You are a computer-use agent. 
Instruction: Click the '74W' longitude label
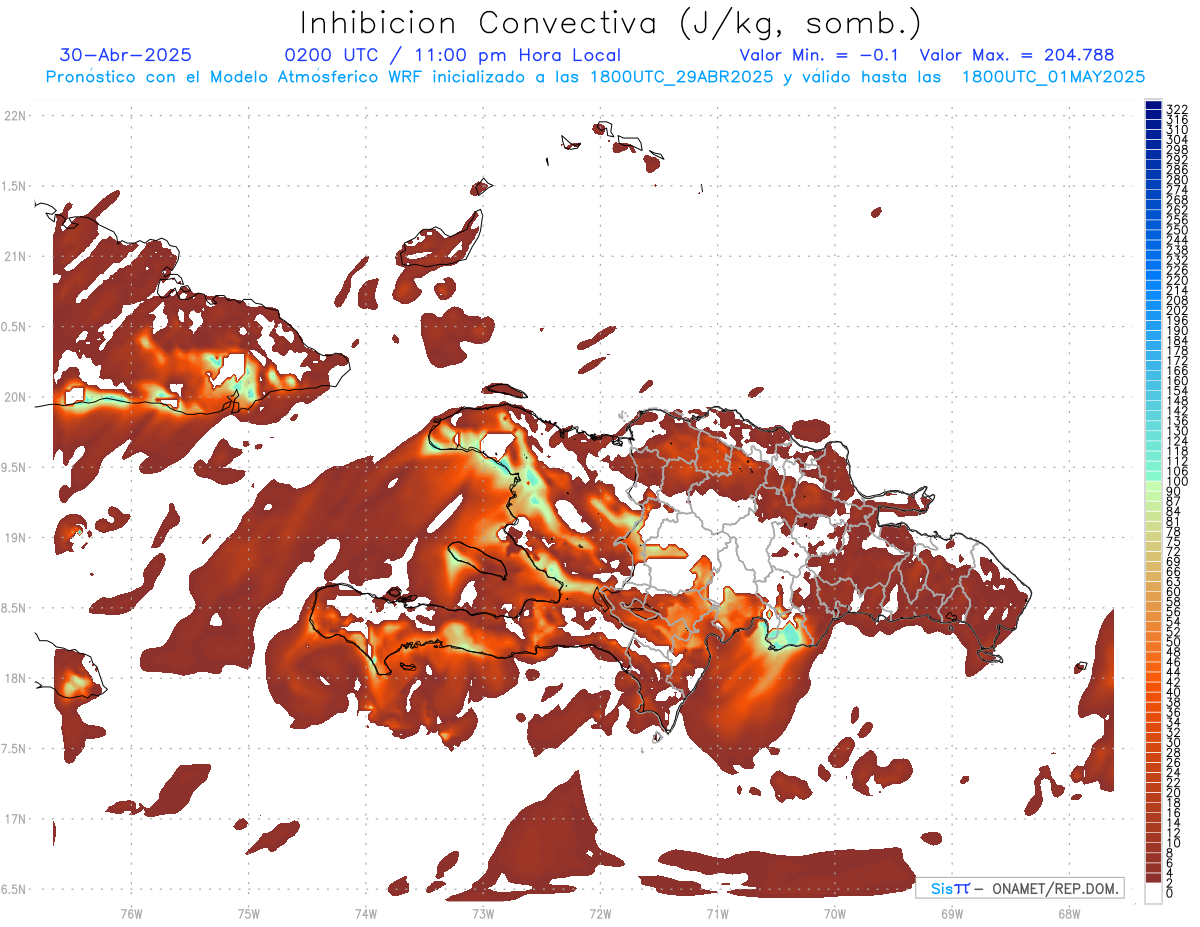(365, 913)
